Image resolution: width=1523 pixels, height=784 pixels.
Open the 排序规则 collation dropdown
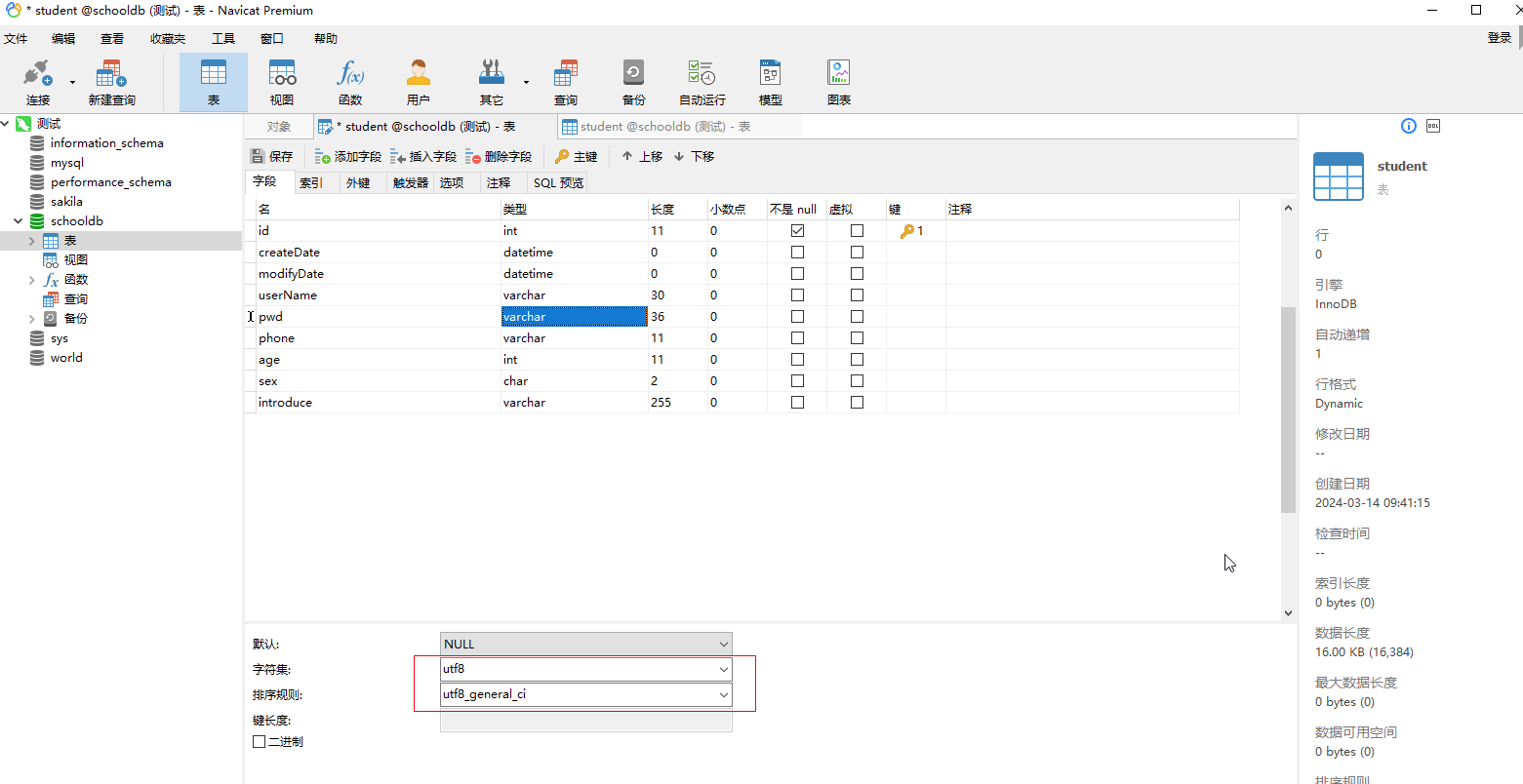click(x=722, y=694)
